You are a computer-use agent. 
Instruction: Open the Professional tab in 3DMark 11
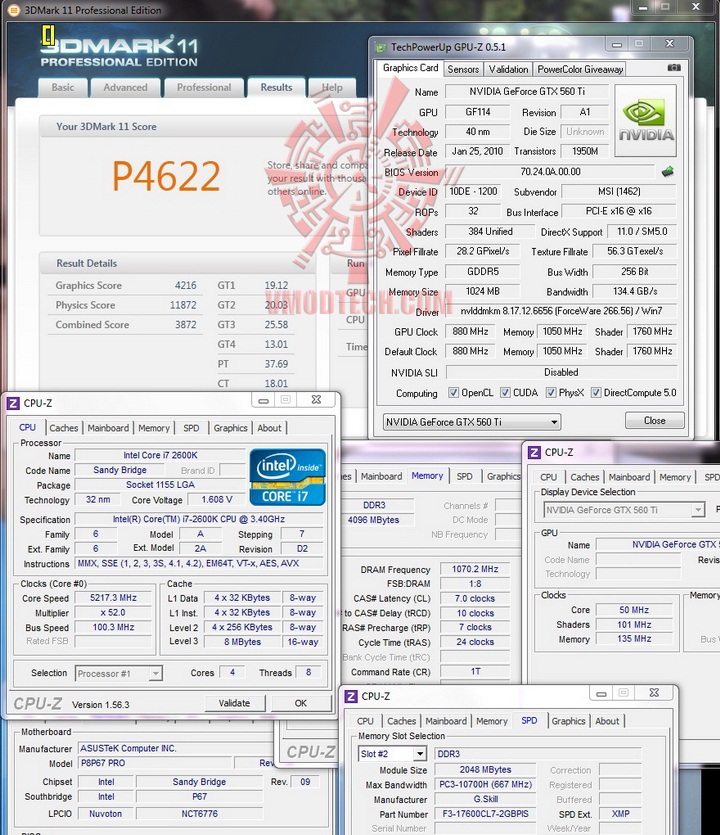coord(204,87)
